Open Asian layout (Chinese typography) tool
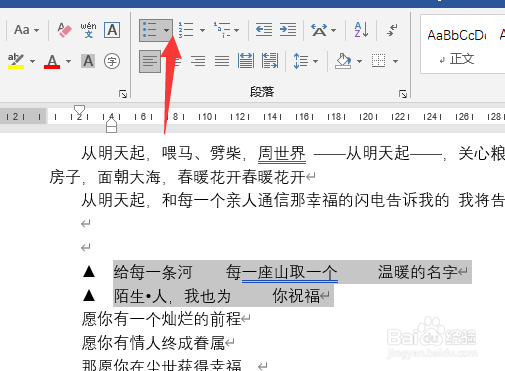Viewport: 505px width, 371px height. click(319, 30)
